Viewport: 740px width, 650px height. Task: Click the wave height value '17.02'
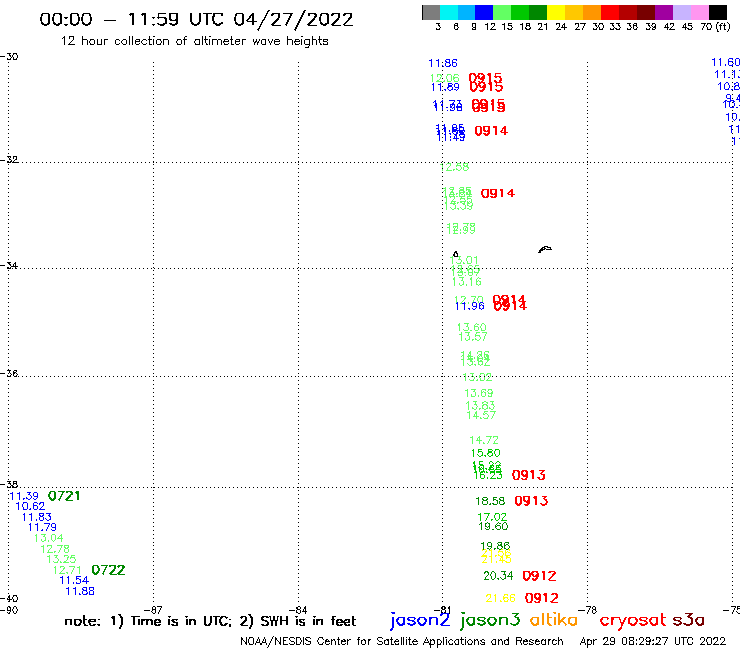(x=492, y=517)
